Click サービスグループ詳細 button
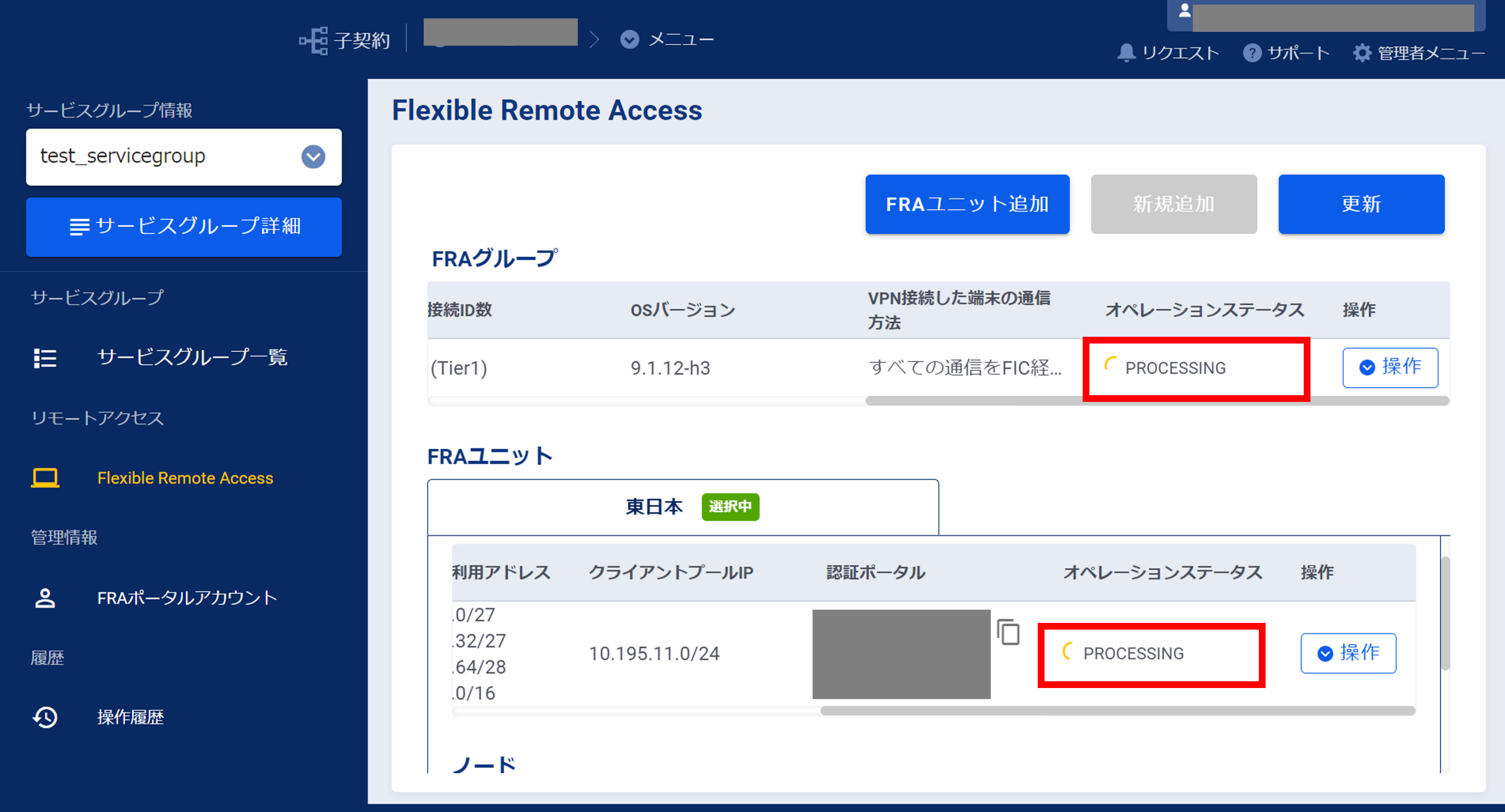 (183, 227)
